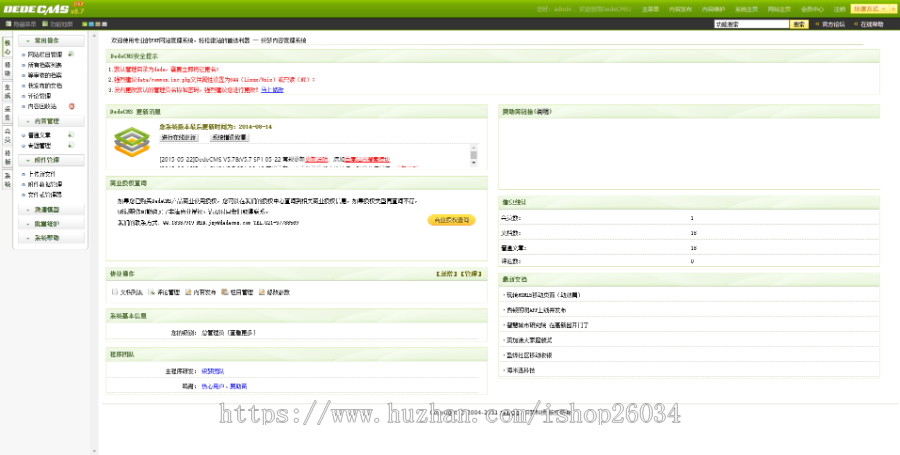This screenshot has width=900, height=455.
Task: Click the add icon next to 专题管理
Action: click(x=70, y=145)
